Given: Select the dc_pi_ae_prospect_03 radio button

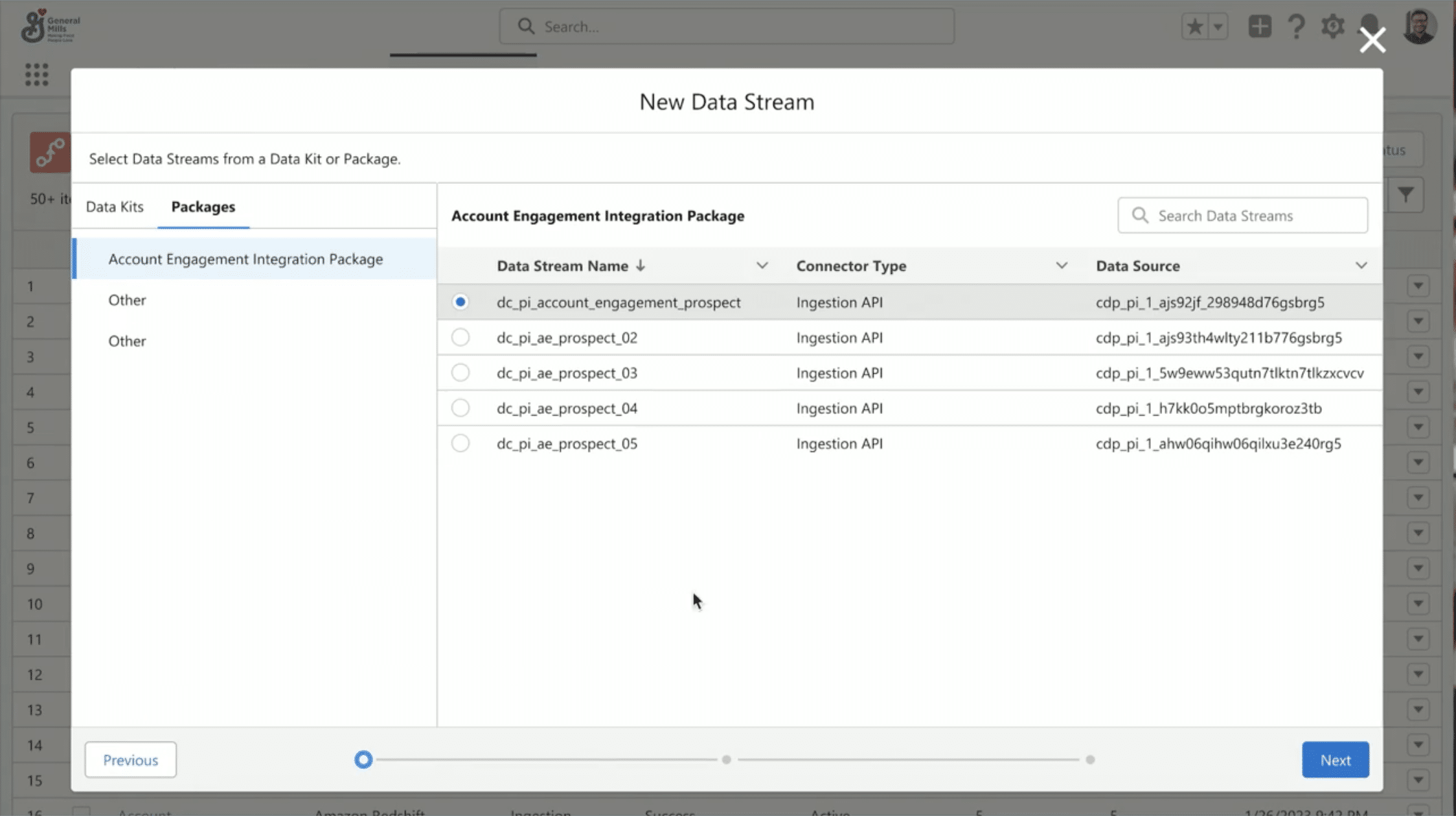Looking at the screenshot, I should click(x=460, y=373).
